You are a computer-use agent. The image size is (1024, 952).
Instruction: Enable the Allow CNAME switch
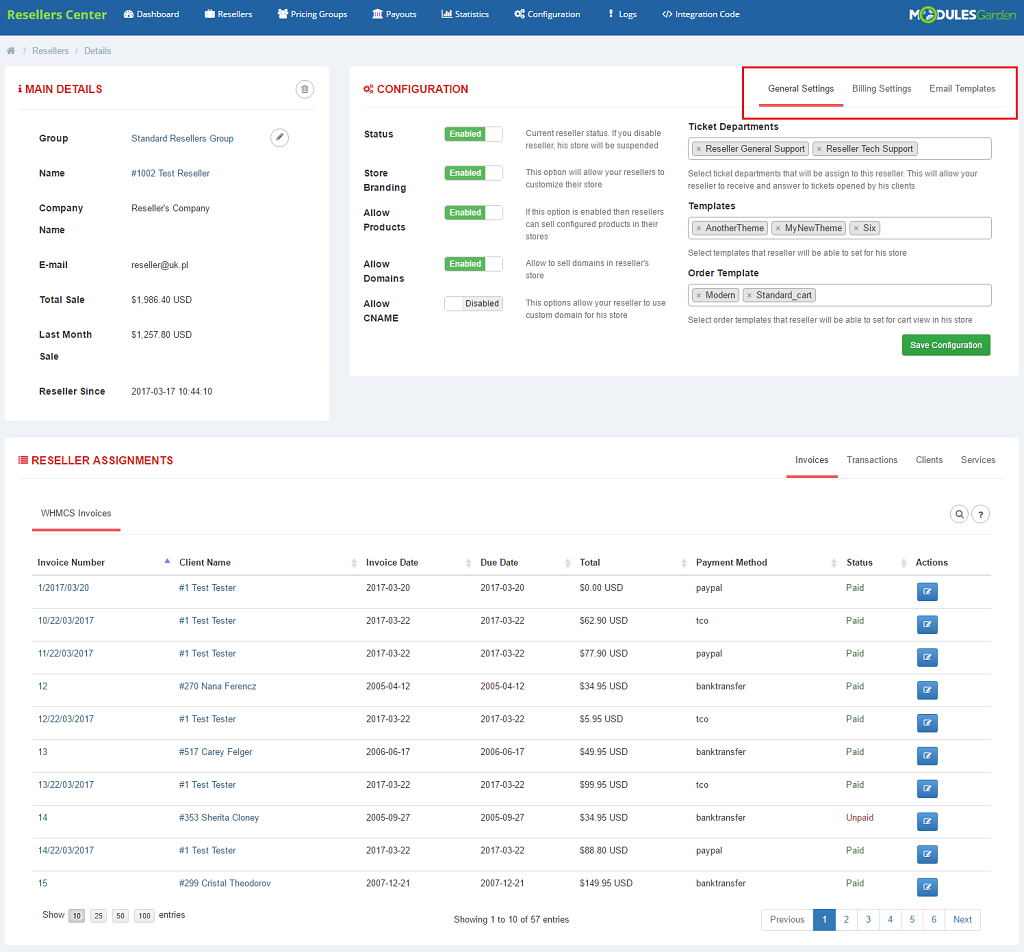tap(473, 304)
